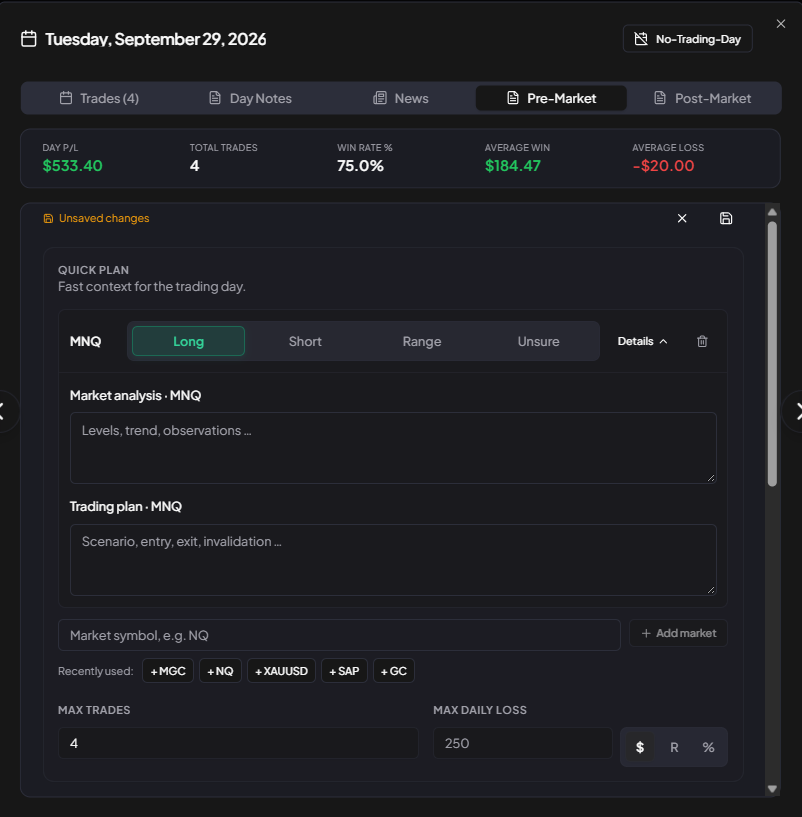Add recently used market SAP
This screenshot has width=802, height=817.
[x=344, y=671]
